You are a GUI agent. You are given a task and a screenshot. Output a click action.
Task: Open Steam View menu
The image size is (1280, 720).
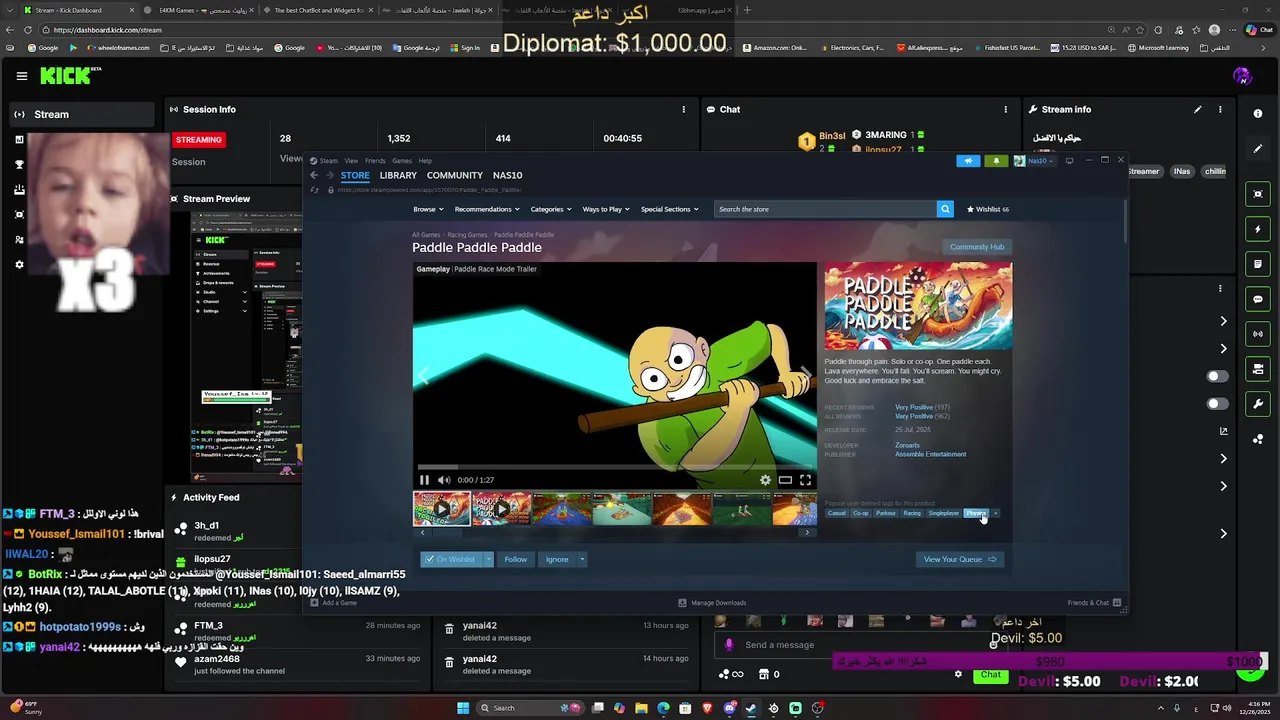351,160
